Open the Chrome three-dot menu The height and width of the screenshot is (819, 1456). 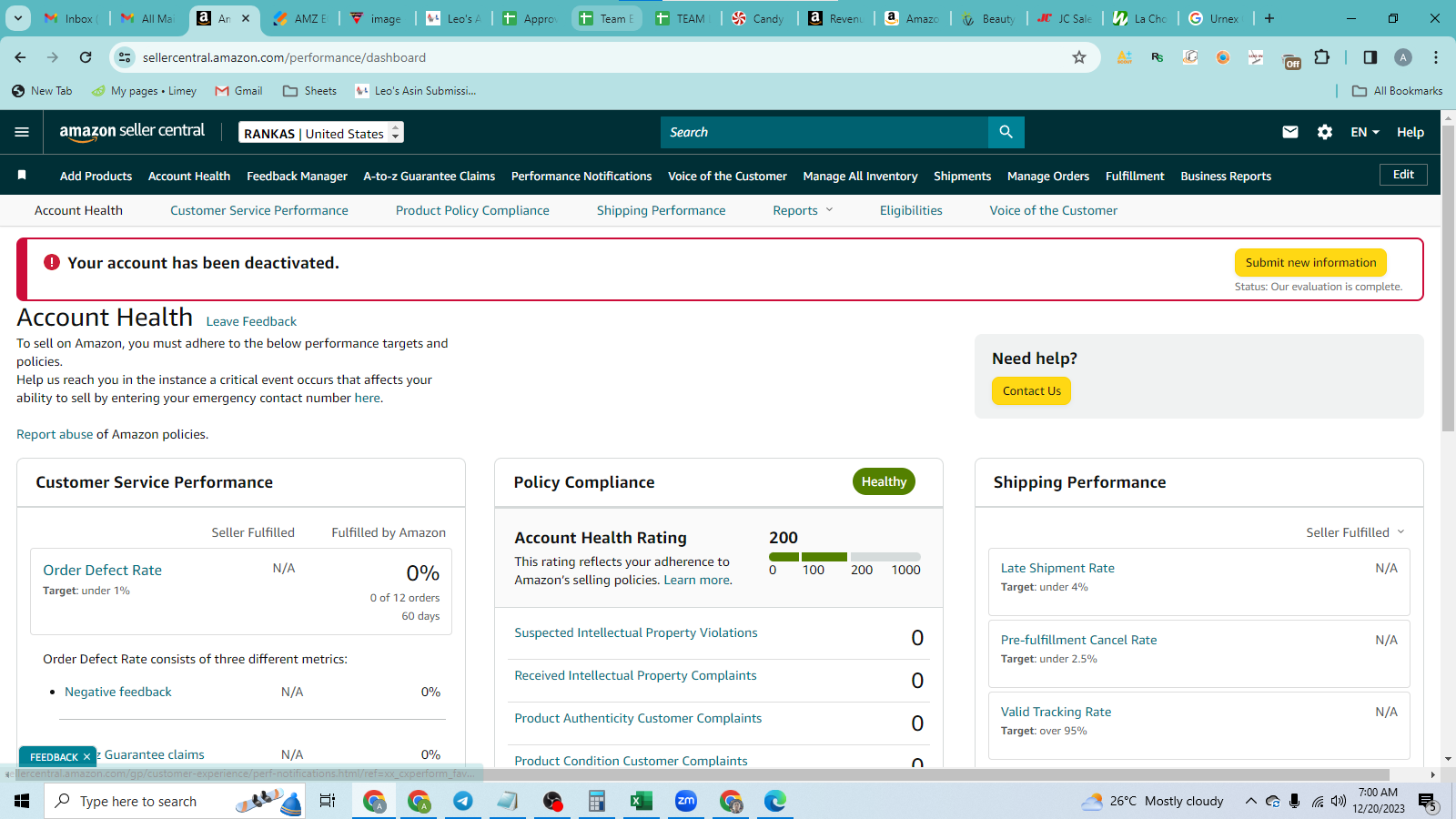click(1436, 57)
